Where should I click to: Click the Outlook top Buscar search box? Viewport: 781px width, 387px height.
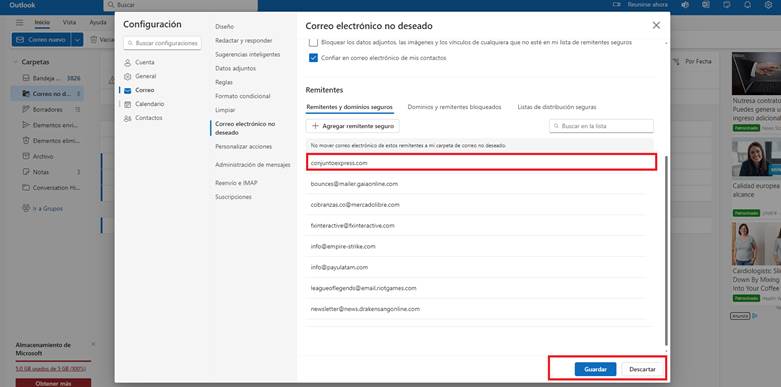click(180, 5)
